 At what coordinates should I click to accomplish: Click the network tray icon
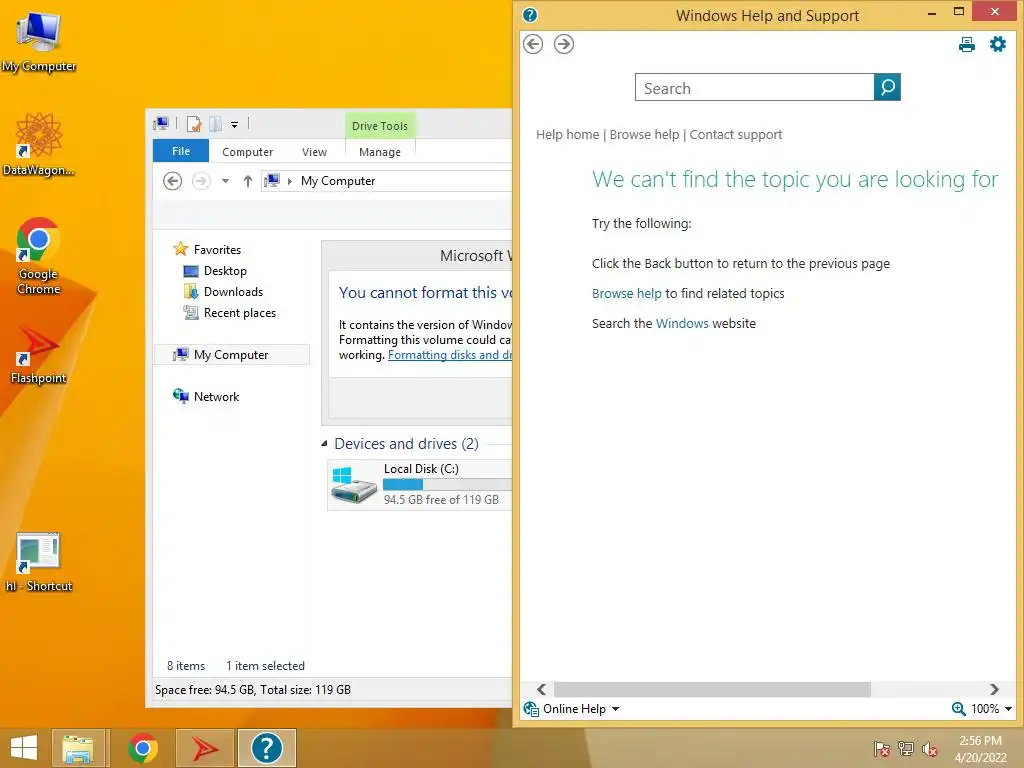pos(905,748)
